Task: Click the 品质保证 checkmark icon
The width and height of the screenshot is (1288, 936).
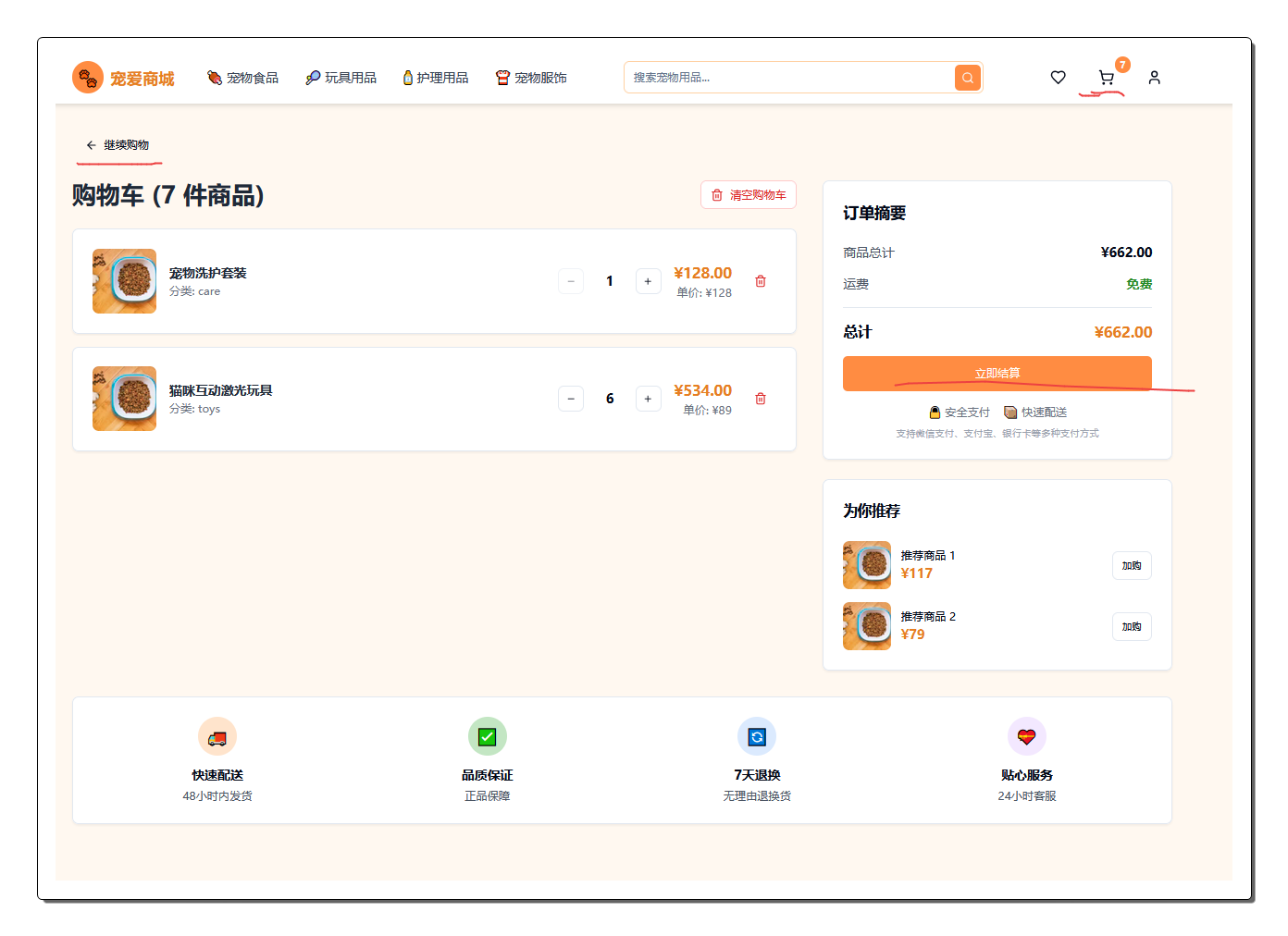Action: (488, 737)
